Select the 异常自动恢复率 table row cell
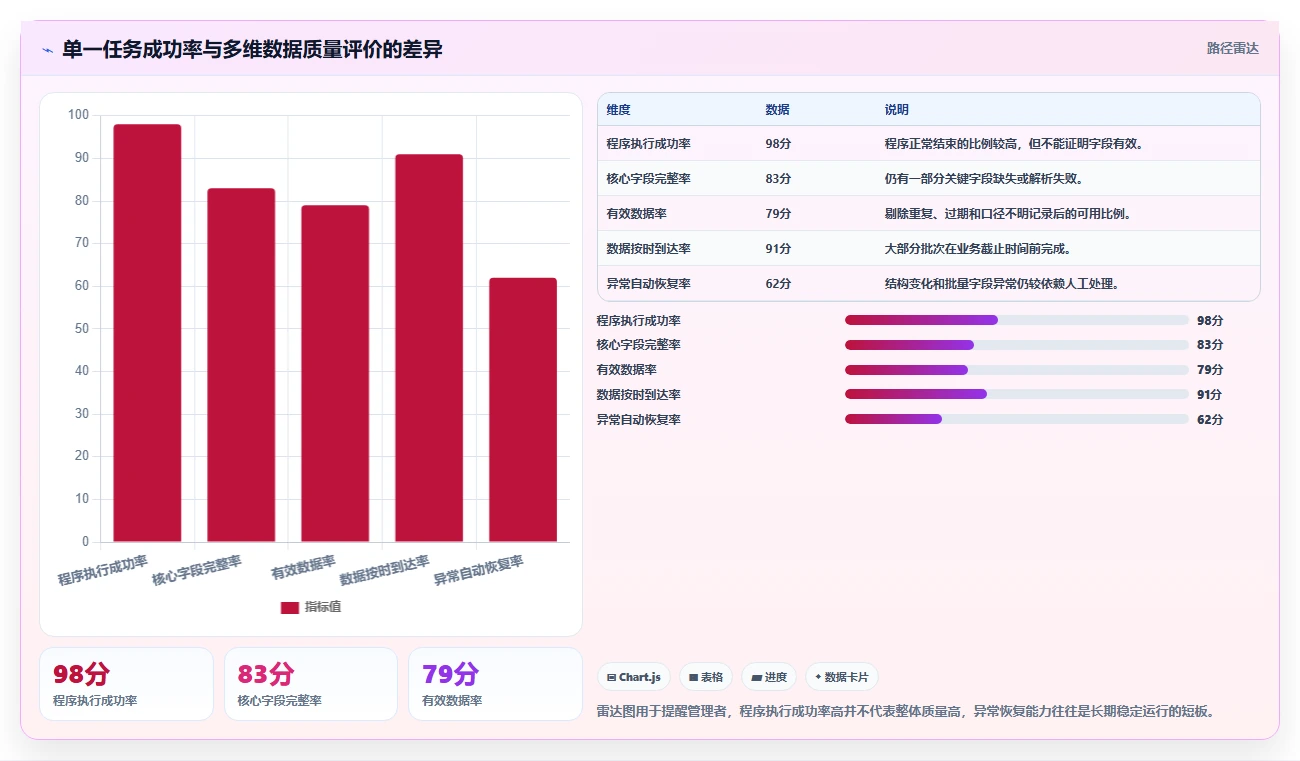 pos(648,284)
